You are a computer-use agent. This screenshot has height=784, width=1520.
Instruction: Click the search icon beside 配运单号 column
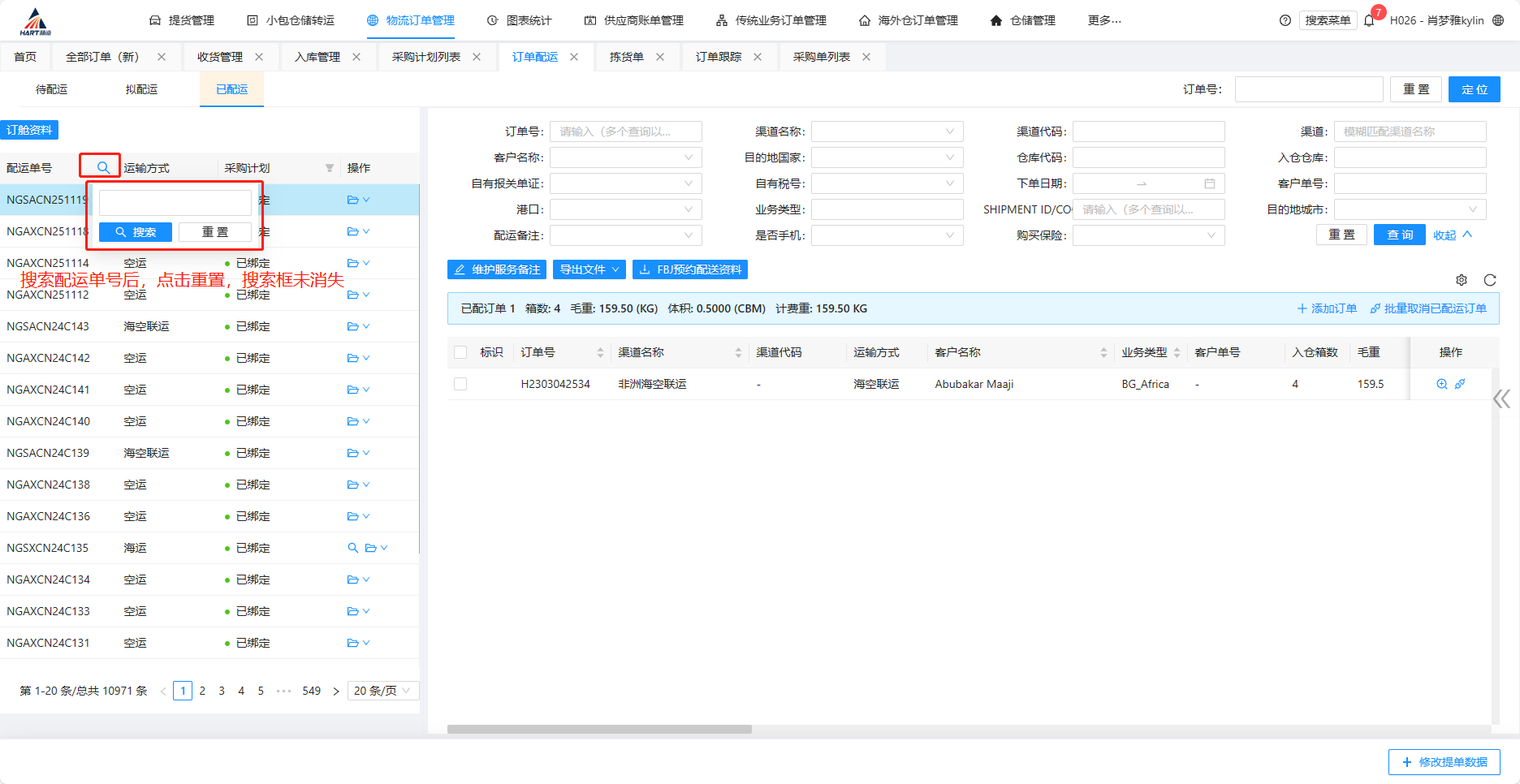[103, 167]
